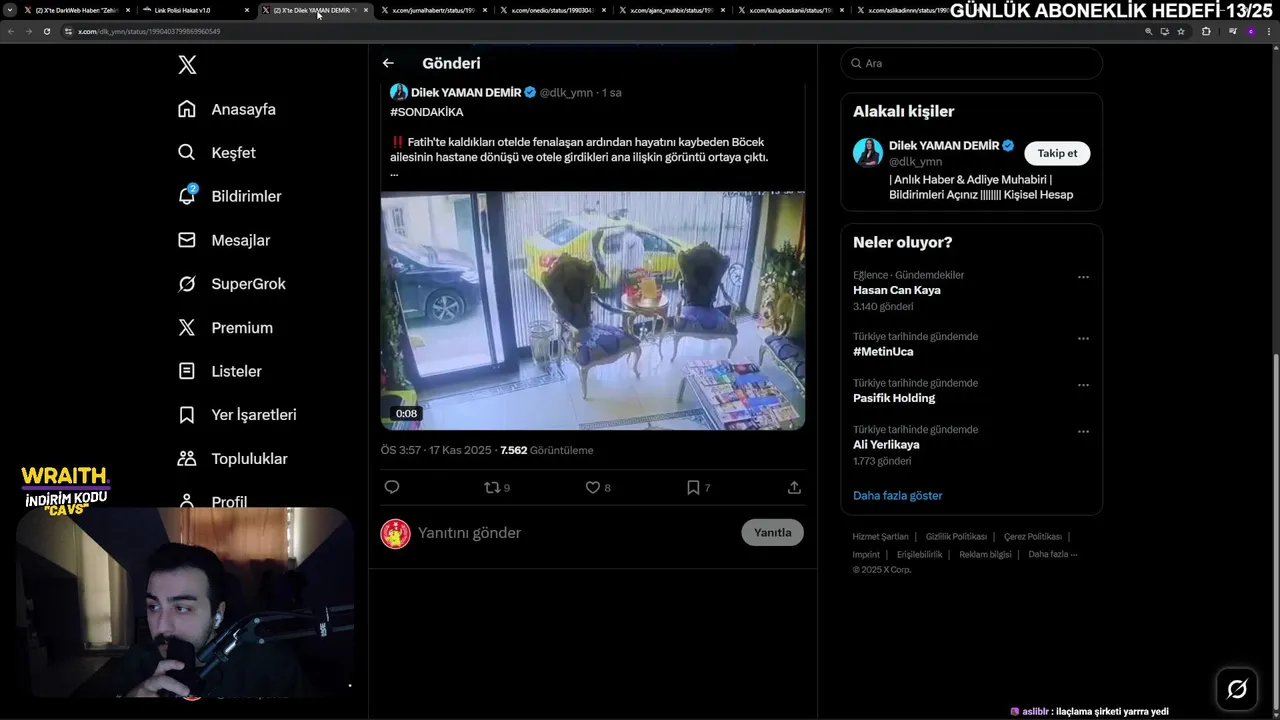This screenshot has width=1280, height=720.
Task: Click the X logo in sidebar
Action: (x=187, y=65)
